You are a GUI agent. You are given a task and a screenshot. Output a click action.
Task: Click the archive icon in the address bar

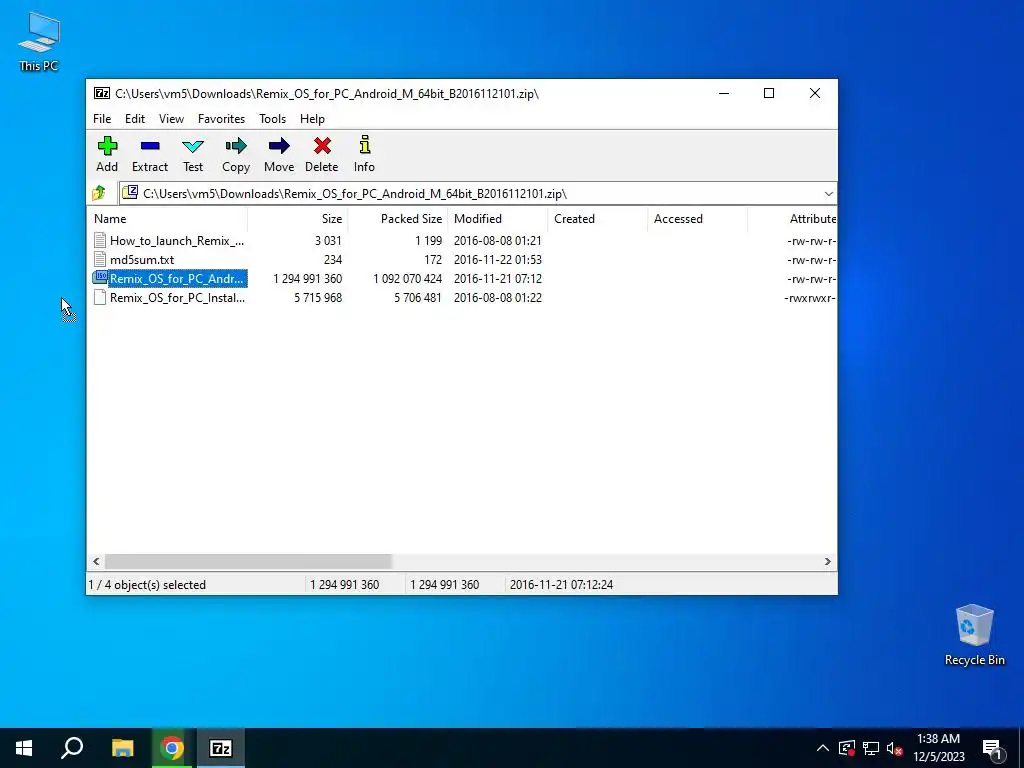(x=131, y=193)
